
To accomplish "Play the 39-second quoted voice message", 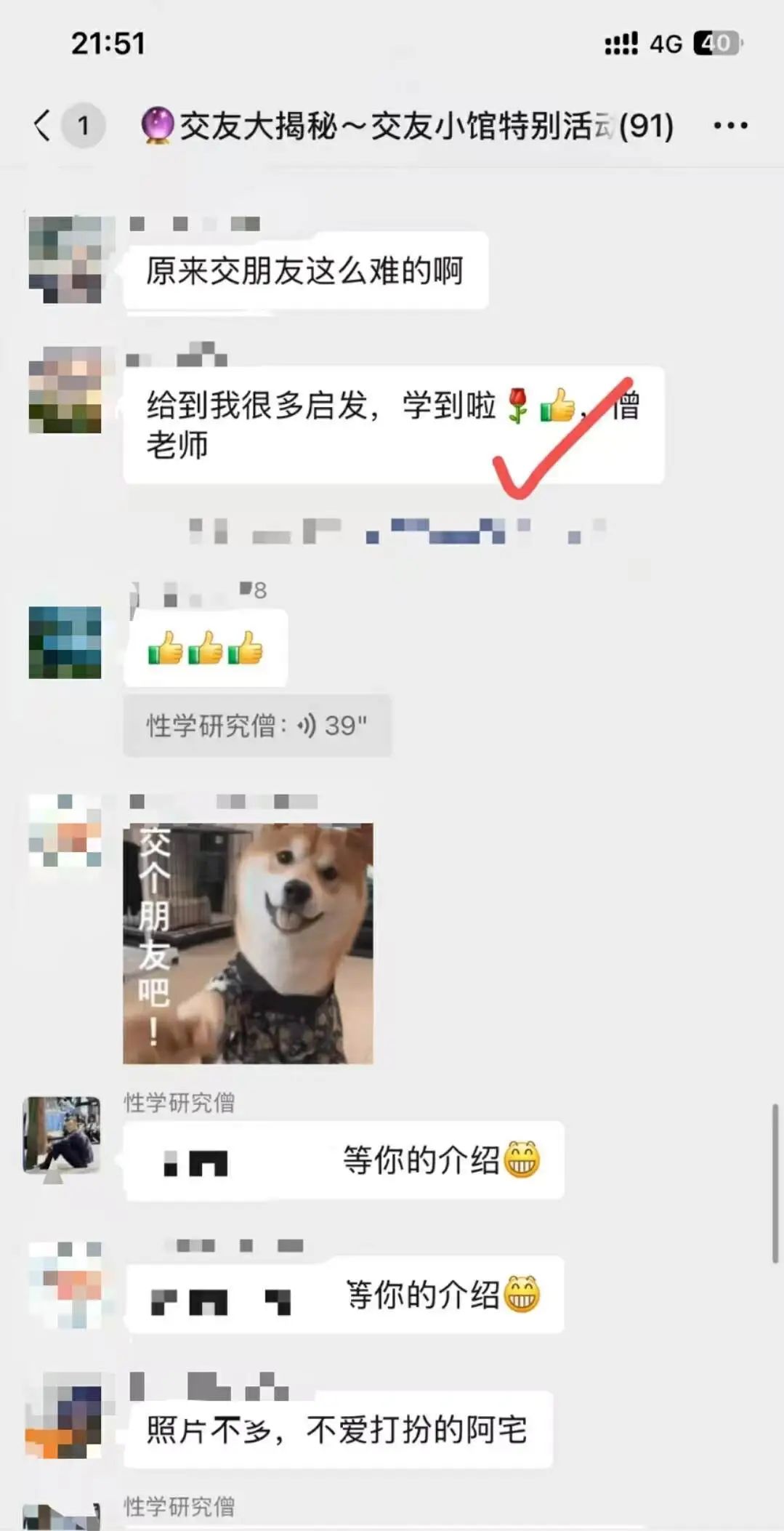I will tap(257, 726).
